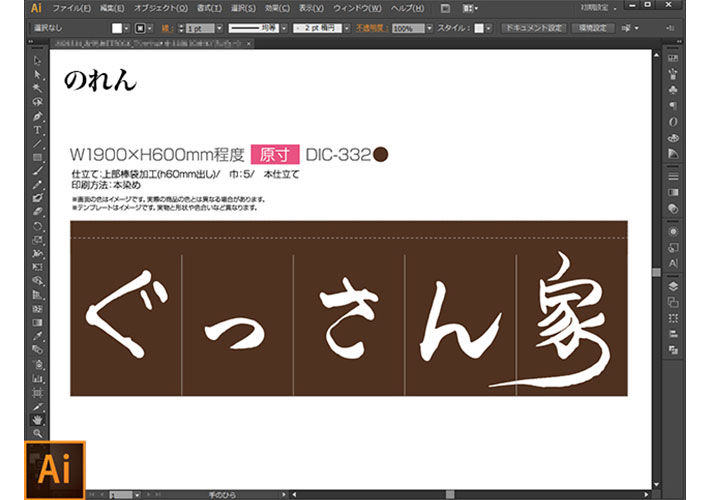The width and height of the screenshot is (710, 500).
Task: Open the Symbols panel (club icon)
Action: click(673, 90)
